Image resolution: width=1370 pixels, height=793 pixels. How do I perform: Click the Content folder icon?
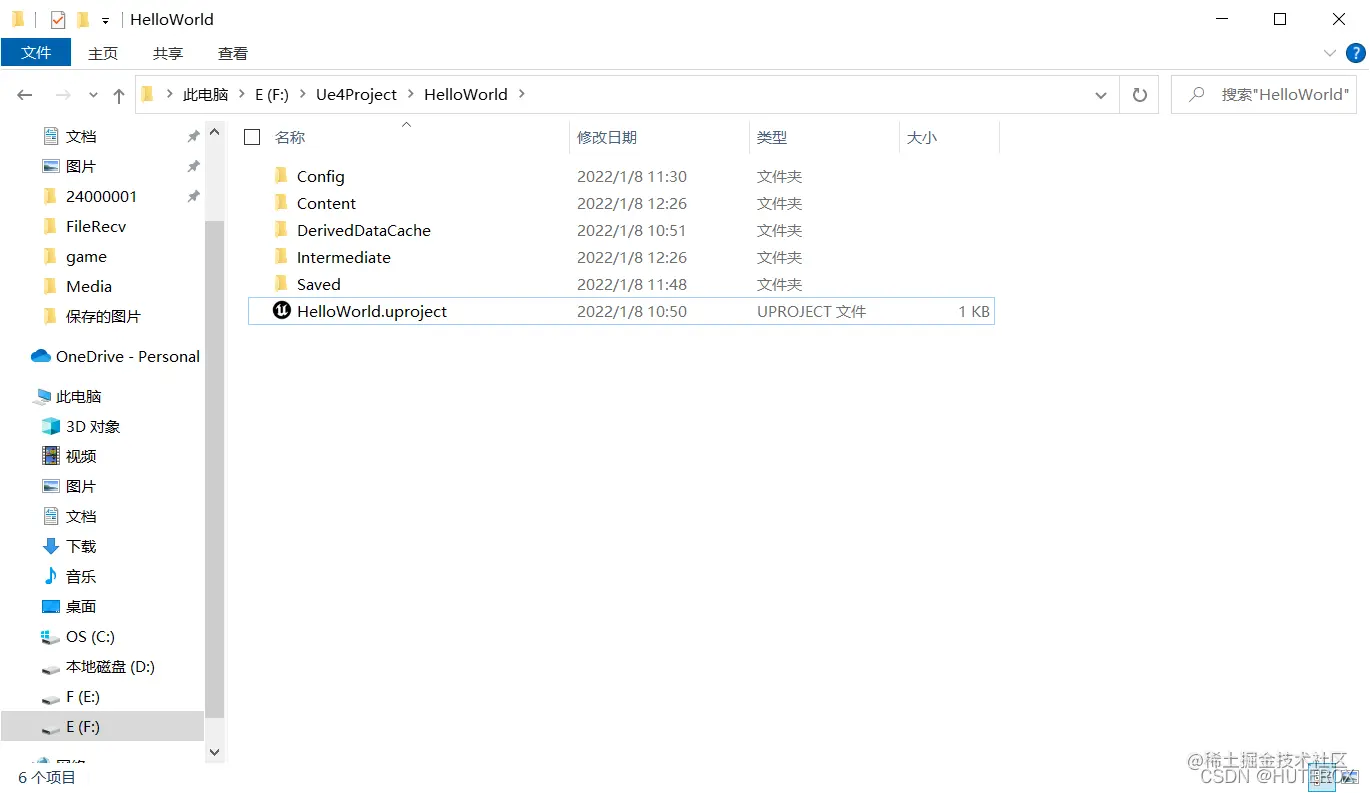point(281,203)
